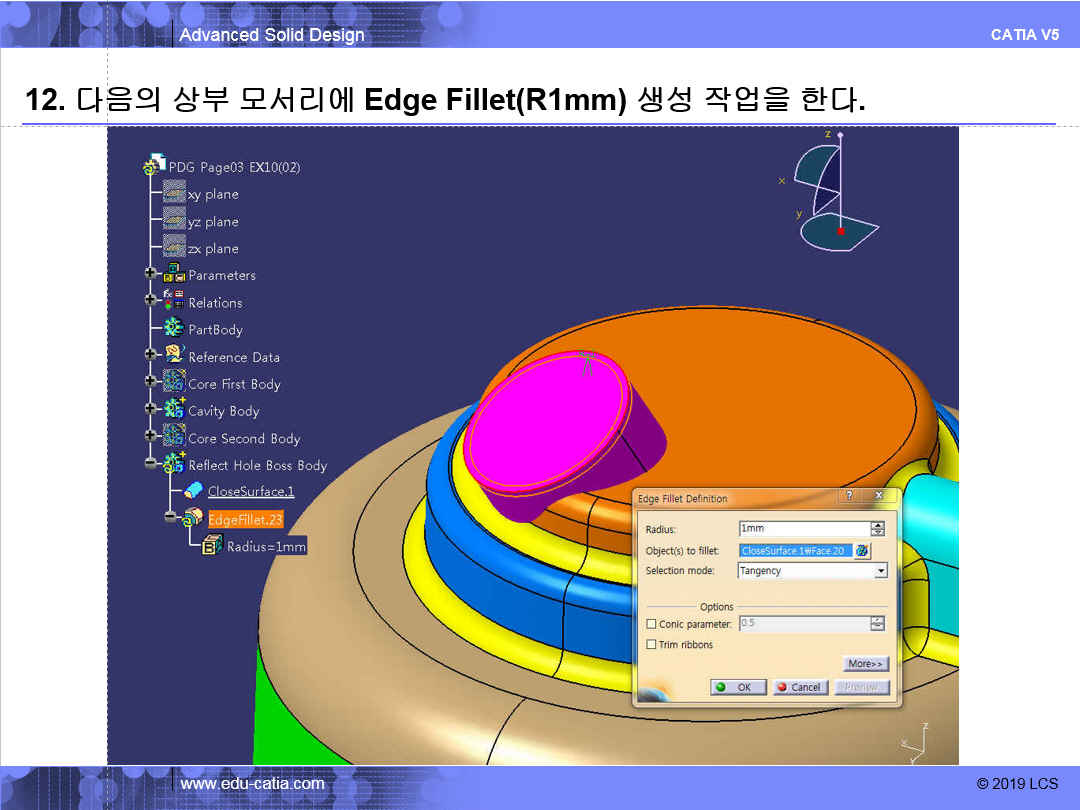1080x810 pixels.
Task: Select the Relations icon in tree
Action: click(174, 302)
